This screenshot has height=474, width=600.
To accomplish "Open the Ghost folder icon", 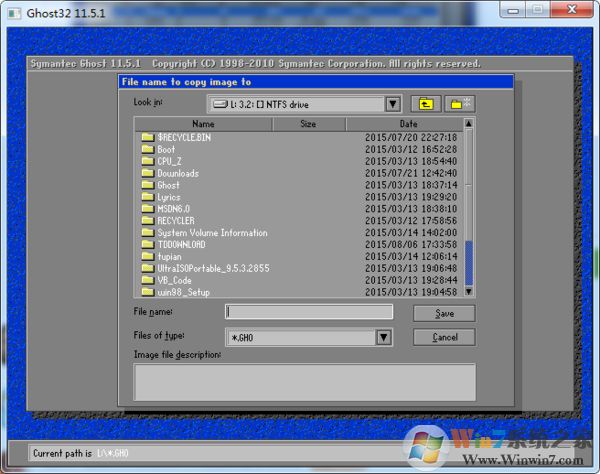I will pyautogui.click(x=147, y=185).
